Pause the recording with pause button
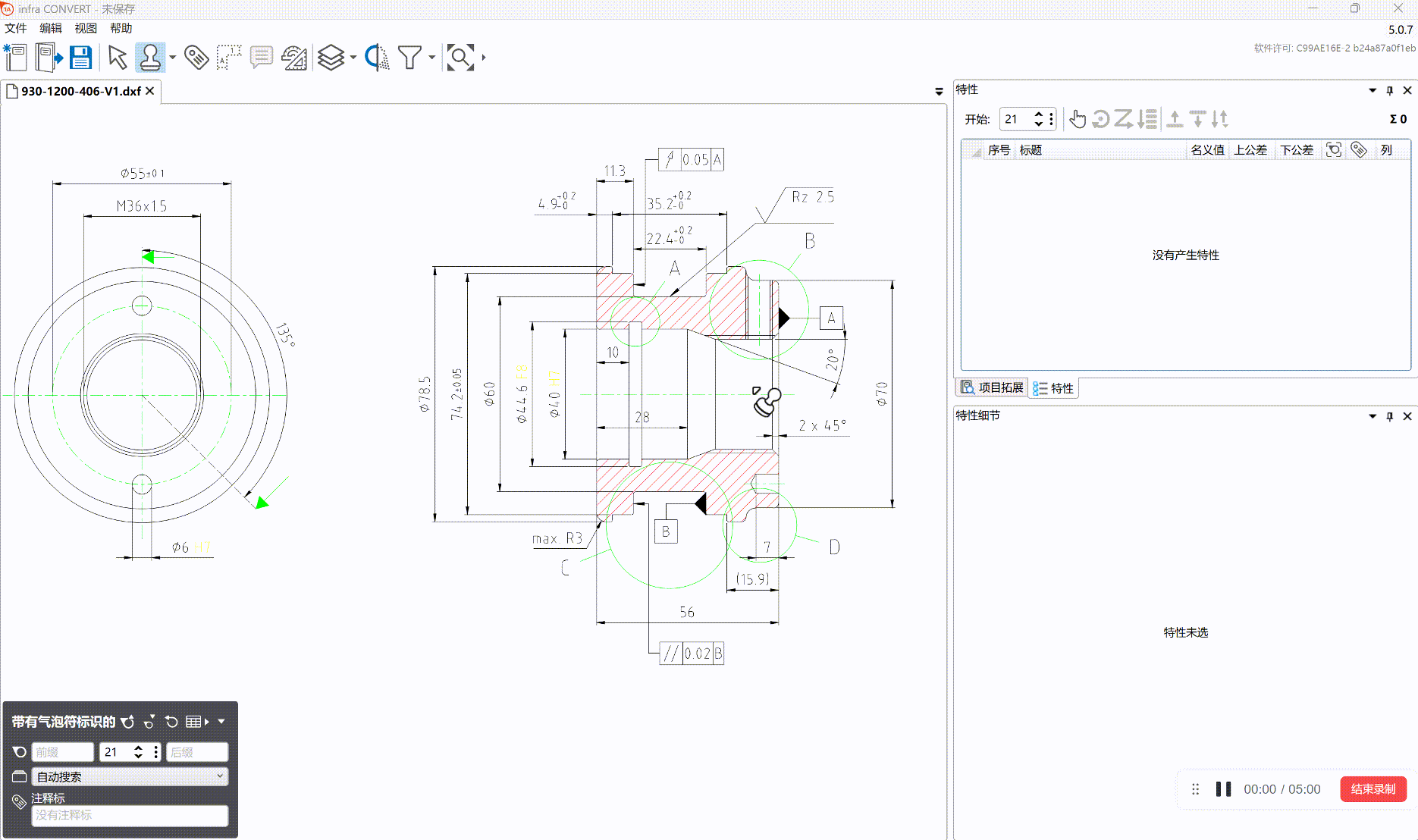This screenshot has width=1418, height=840. [x=1223, y=789]
